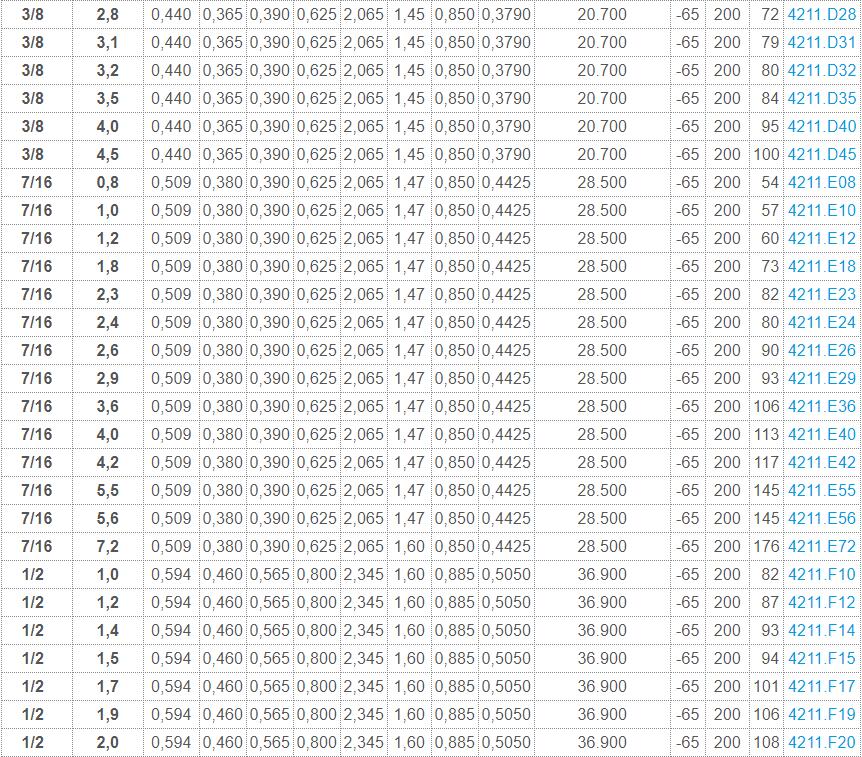
Task: Click the 4211.D32 product link
Action: pos(821,71)
